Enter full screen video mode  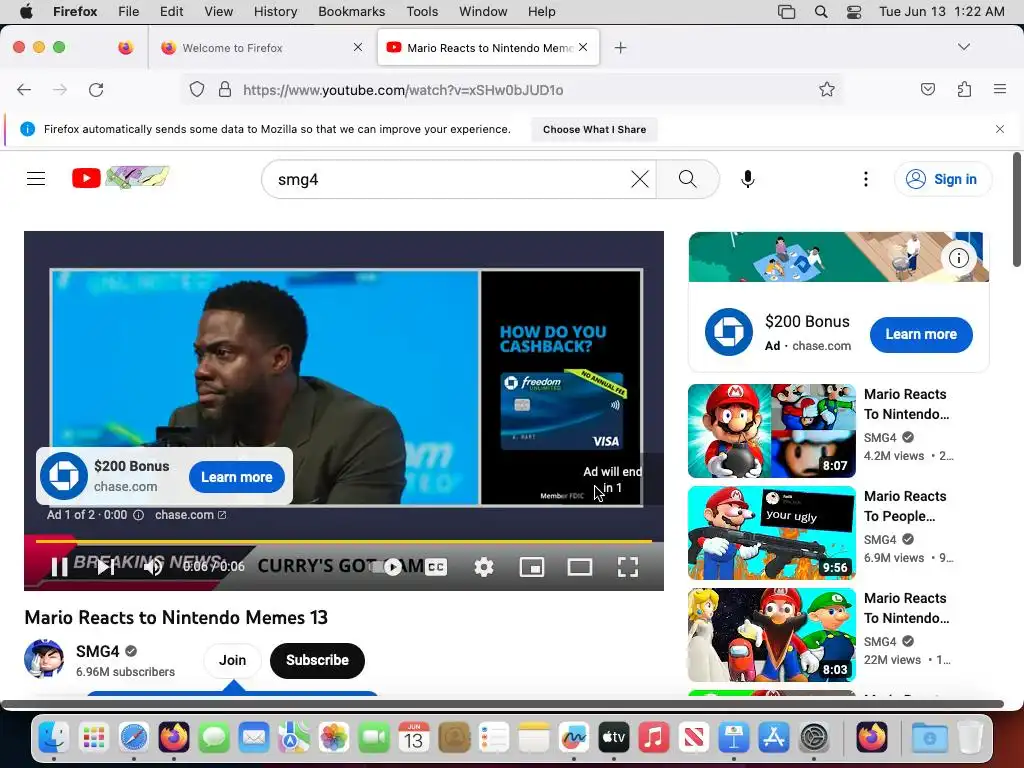click(628, 567)
